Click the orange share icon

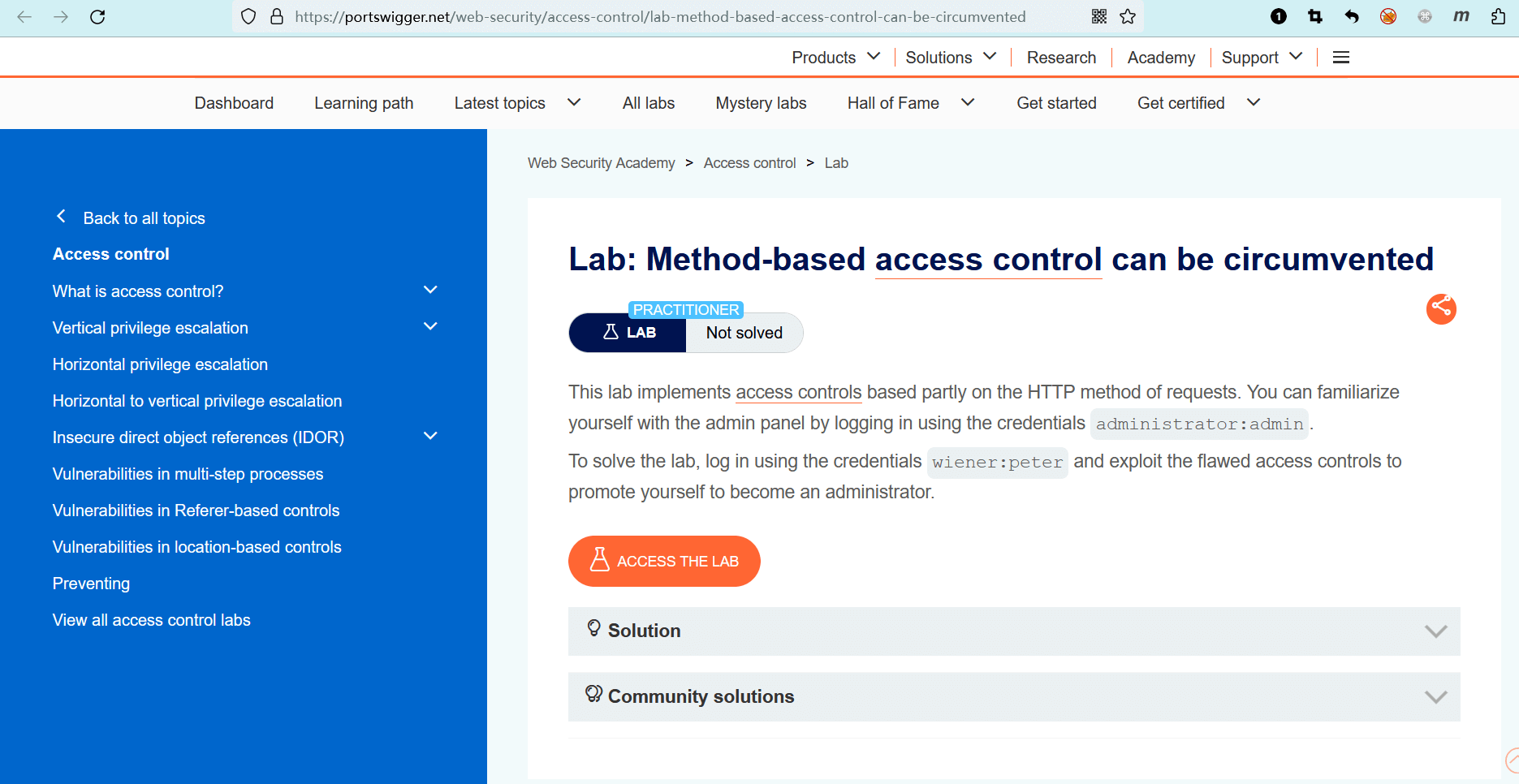coord(1441,308)
